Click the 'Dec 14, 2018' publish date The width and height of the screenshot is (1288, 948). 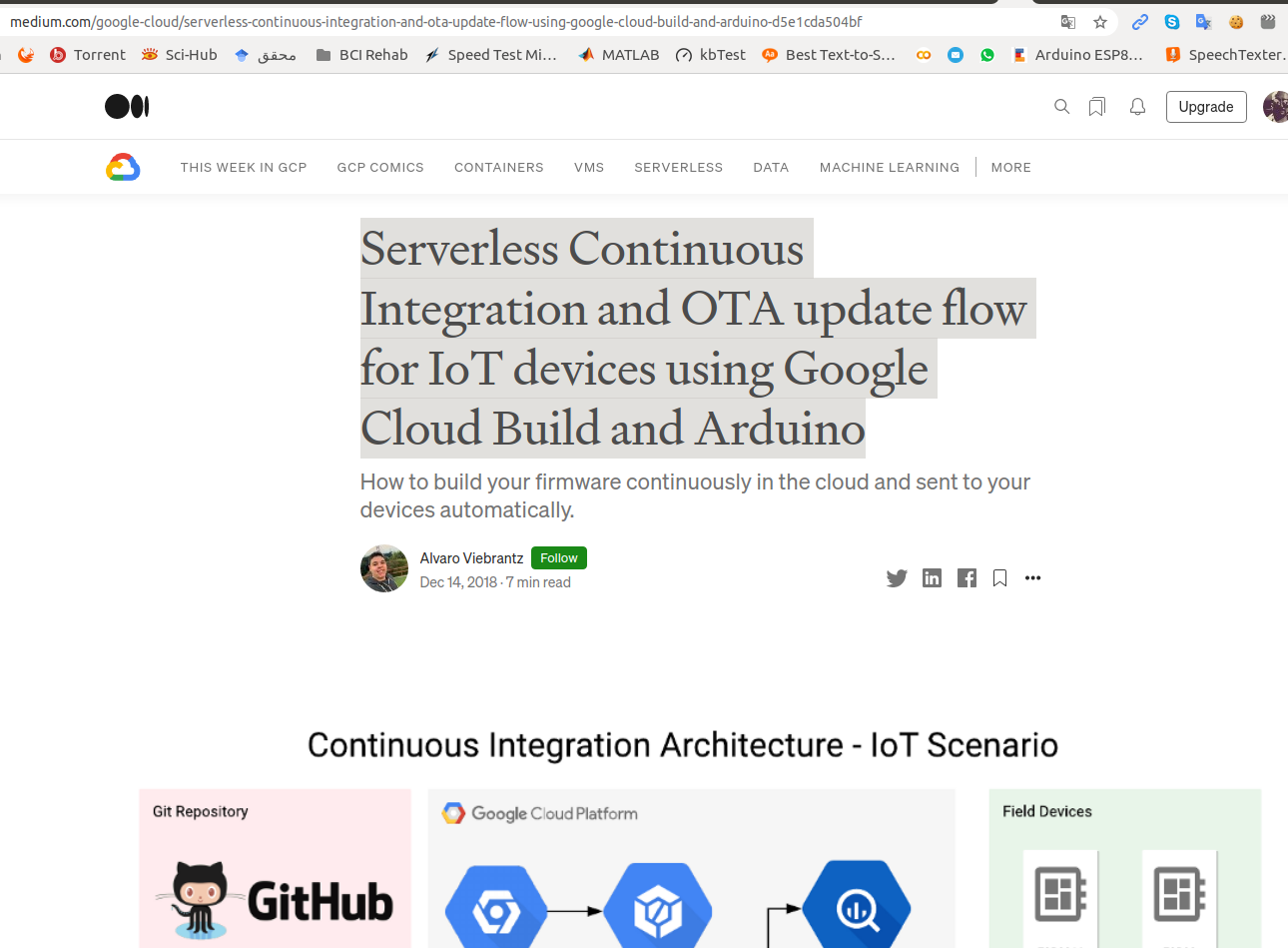(458, 582)
